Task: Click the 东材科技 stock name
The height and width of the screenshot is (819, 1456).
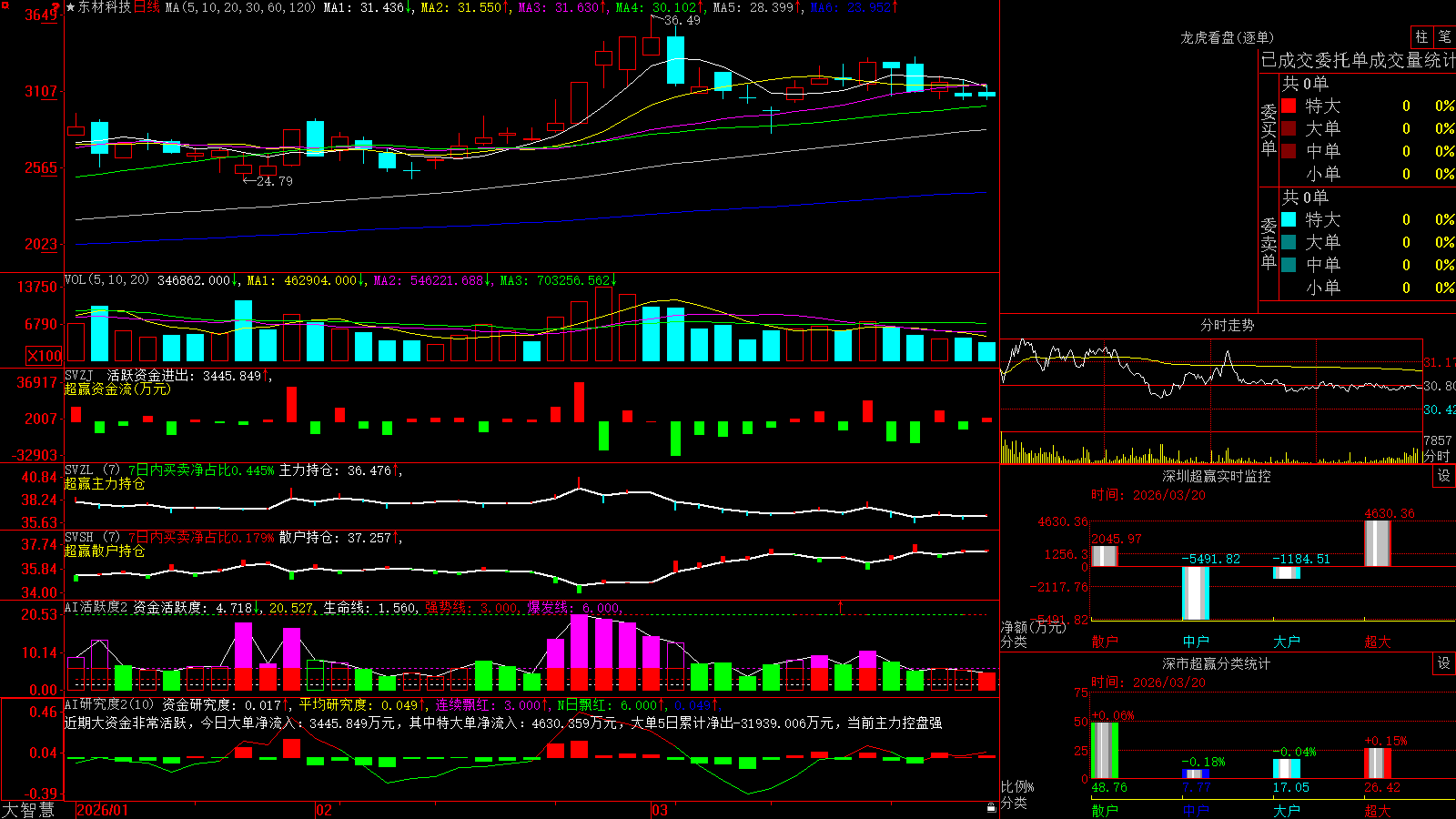Action: coord(105,7)
